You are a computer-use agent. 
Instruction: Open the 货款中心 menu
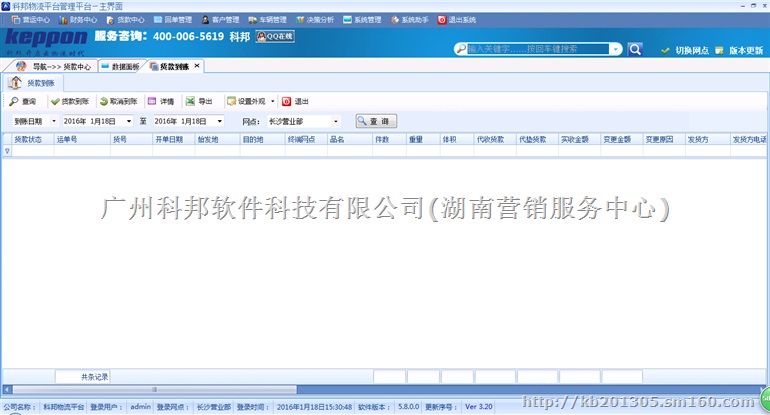125,20
